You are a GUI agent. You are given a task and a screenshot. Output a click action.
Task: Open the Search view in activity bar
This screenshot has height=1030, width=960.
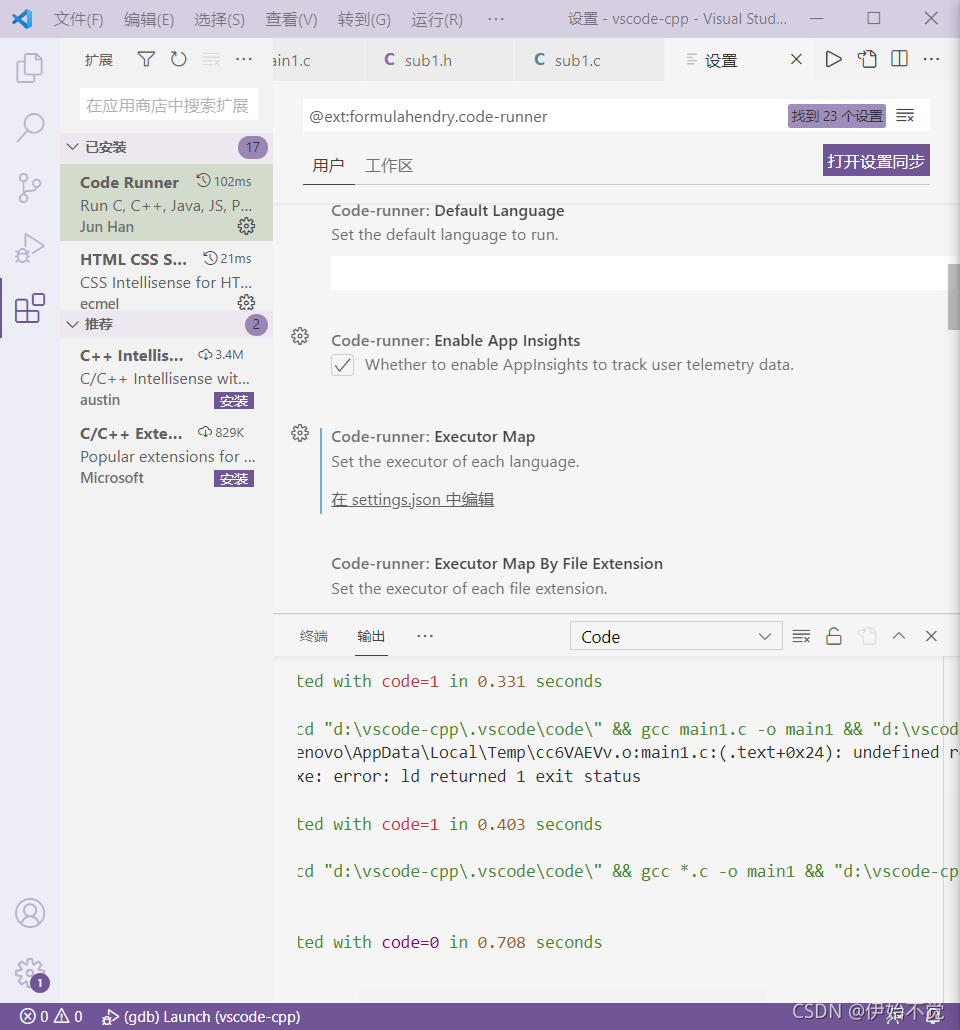pos(30,127)
